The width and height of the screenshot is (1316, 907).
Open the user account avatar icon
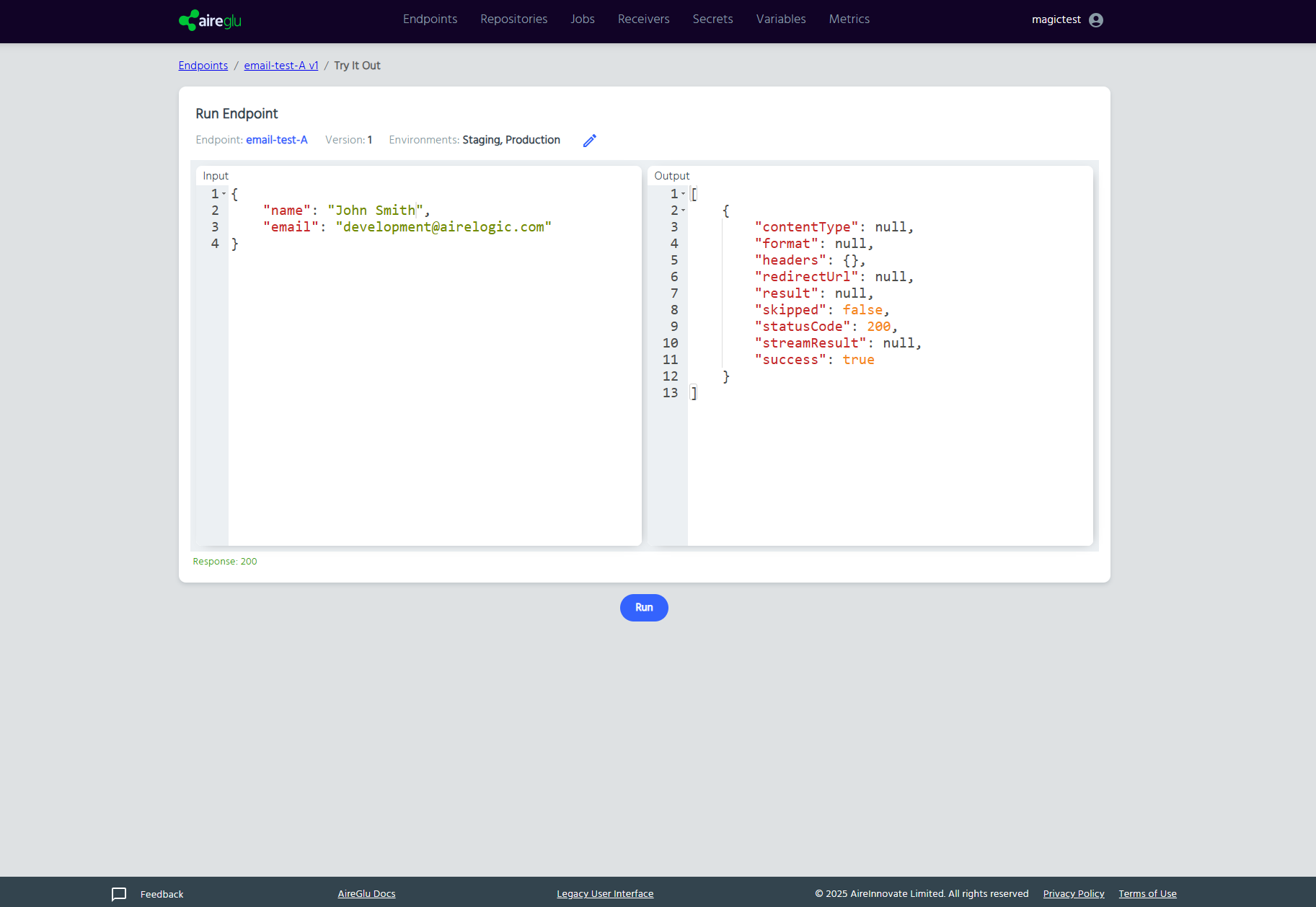tap(1096, 20)
